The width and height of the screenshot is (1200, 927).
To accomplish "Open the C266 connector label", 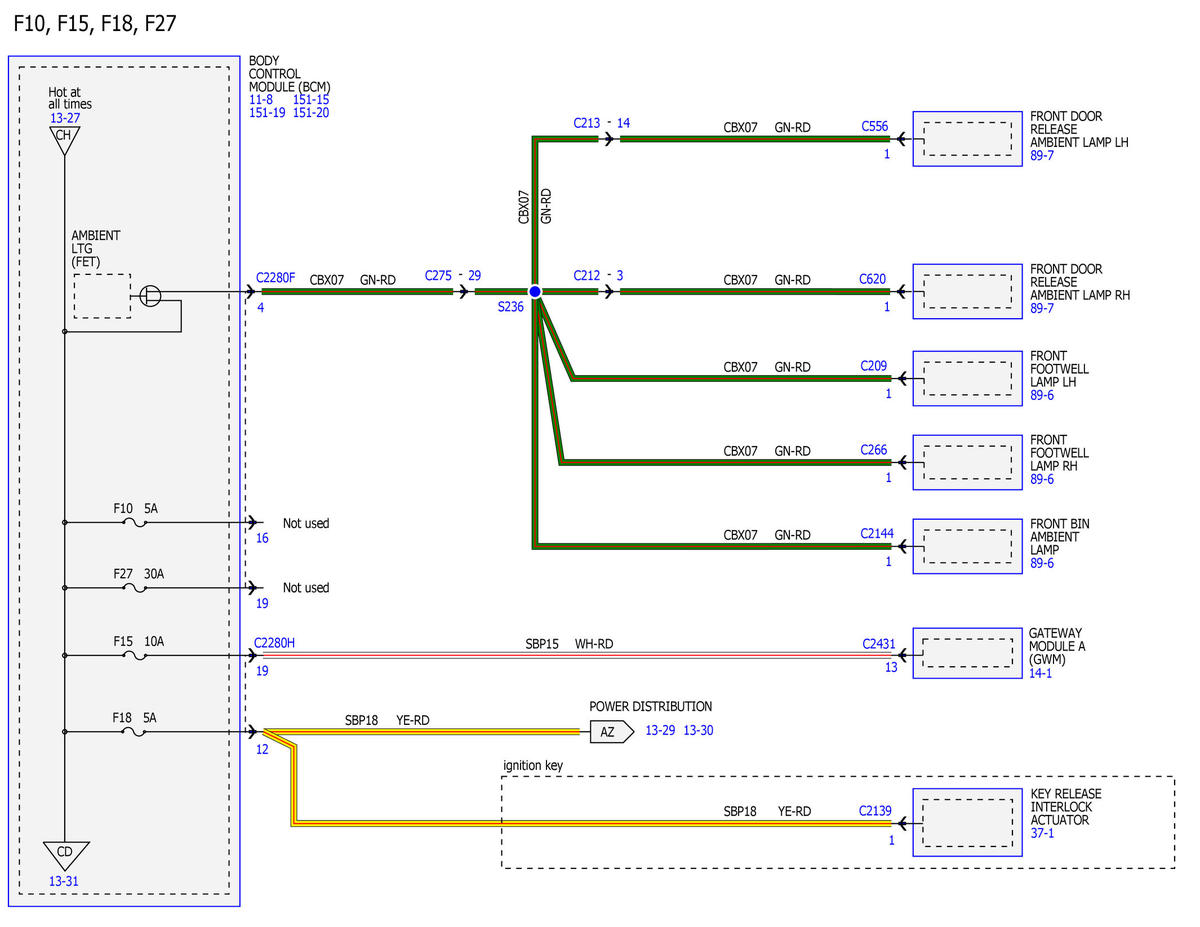I will (875, 450).
